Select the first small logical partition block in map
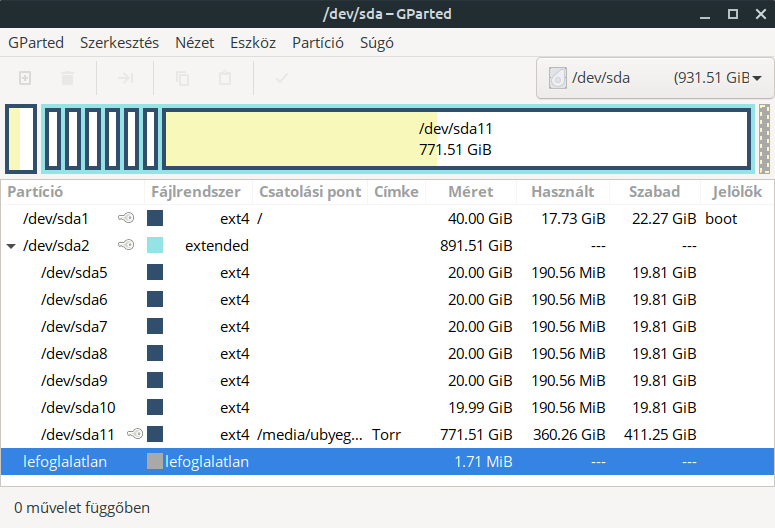The image size is (775, 528). (53, 139)
